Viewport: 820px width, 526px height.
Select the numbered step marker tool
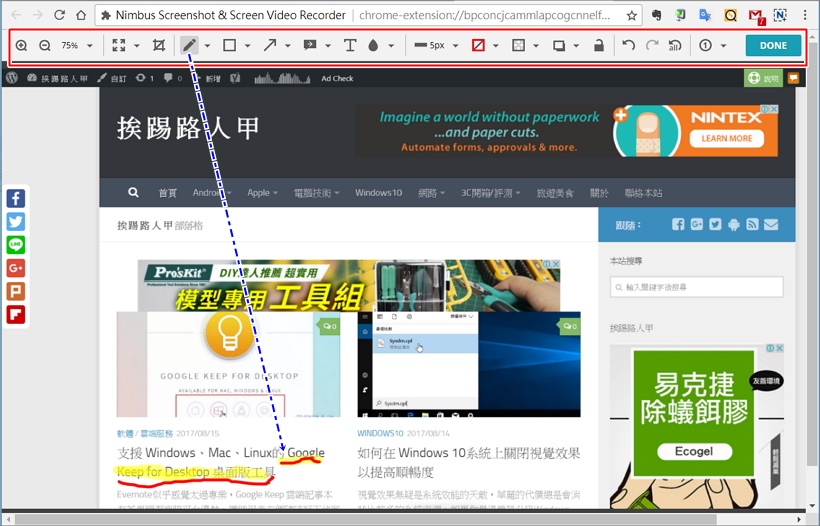(705, 45)
